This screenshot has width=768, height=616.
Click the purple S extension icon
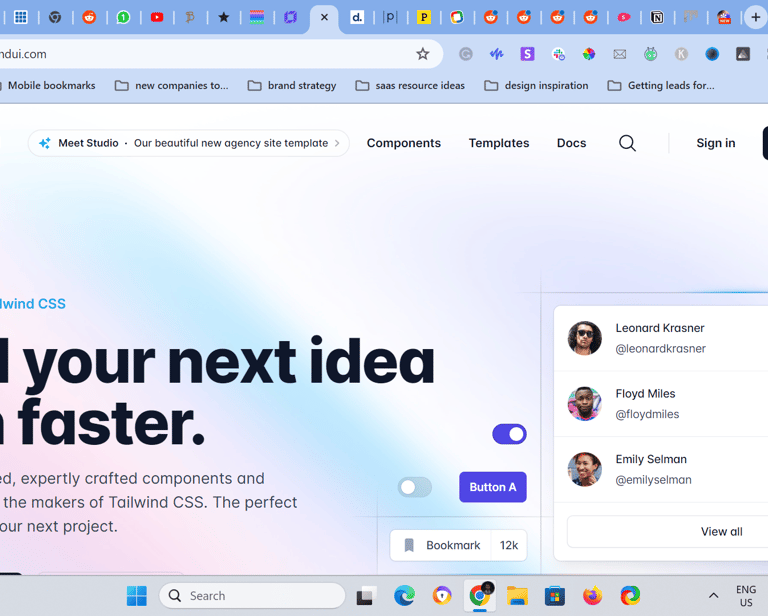[x=527, y=54]
